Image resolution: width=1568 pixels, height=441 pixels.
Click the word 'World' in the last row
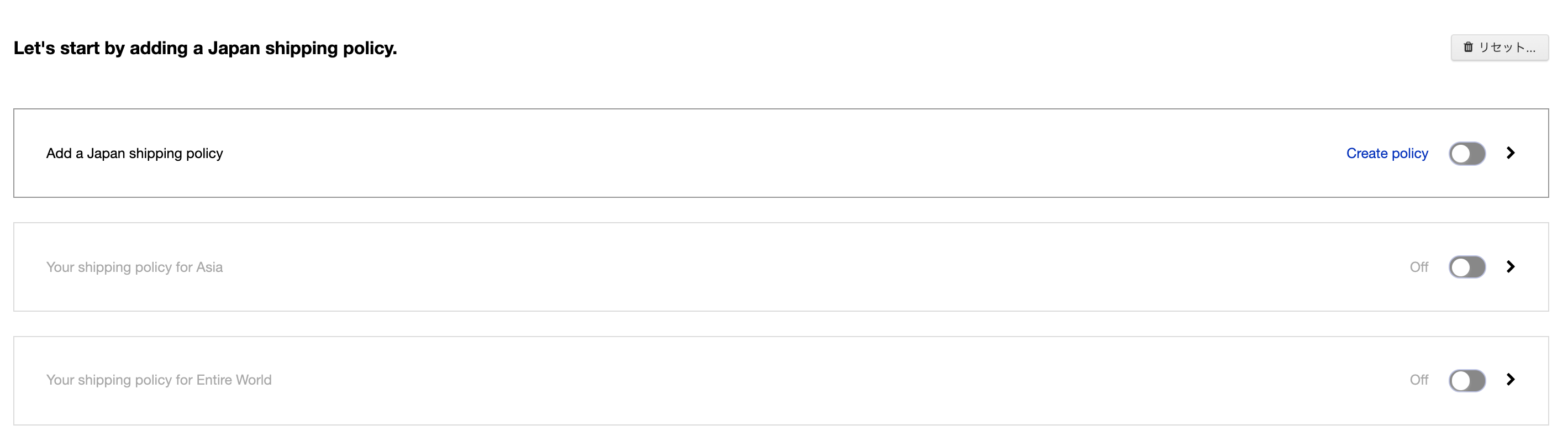pyautogui.click(x=253, y=380)
